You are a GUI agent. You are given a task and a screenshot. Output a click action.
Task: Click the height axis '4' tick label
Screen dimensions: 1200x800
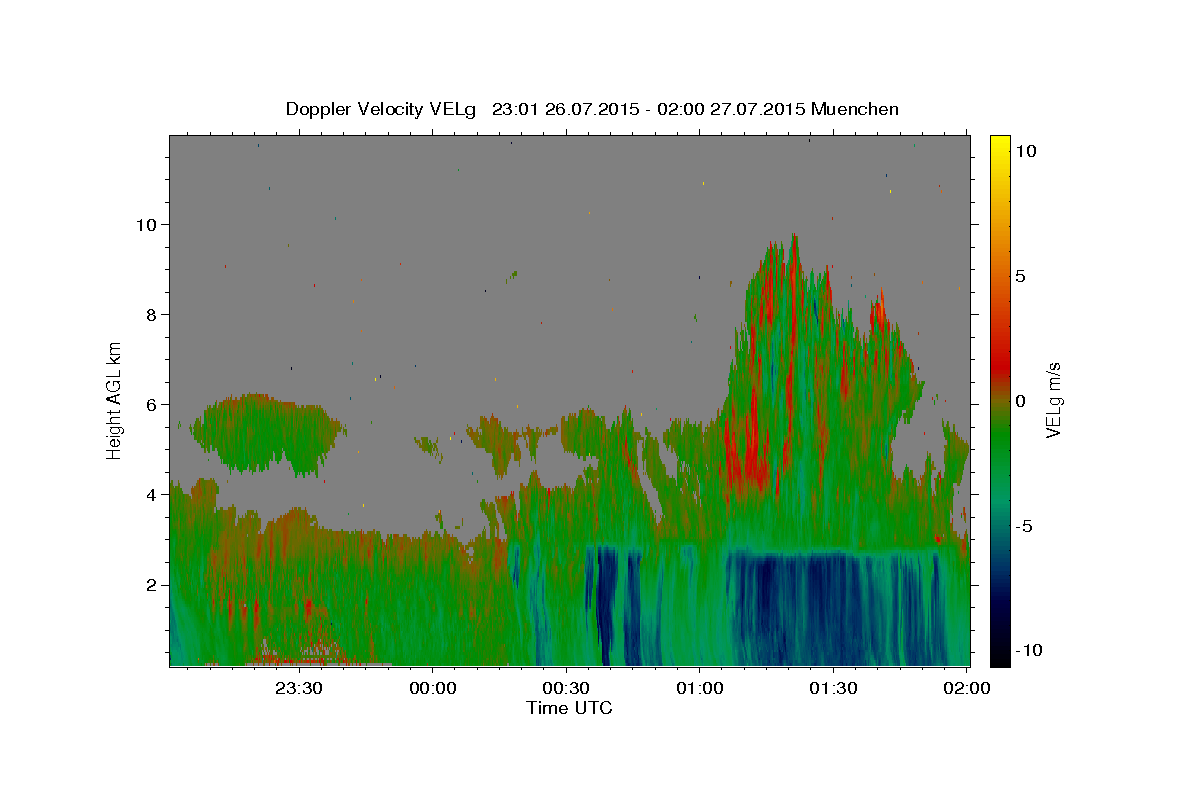point(150,494)
